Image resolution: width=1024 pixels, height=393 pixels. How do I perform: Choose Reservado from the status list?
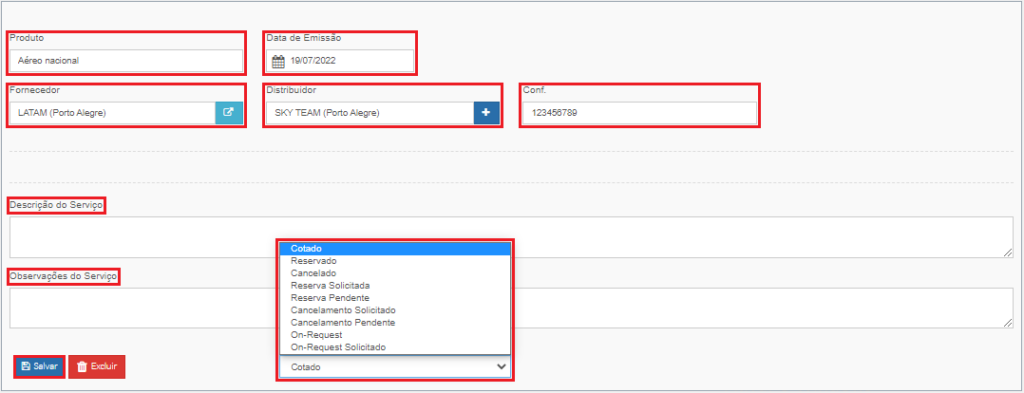point(395,260)
